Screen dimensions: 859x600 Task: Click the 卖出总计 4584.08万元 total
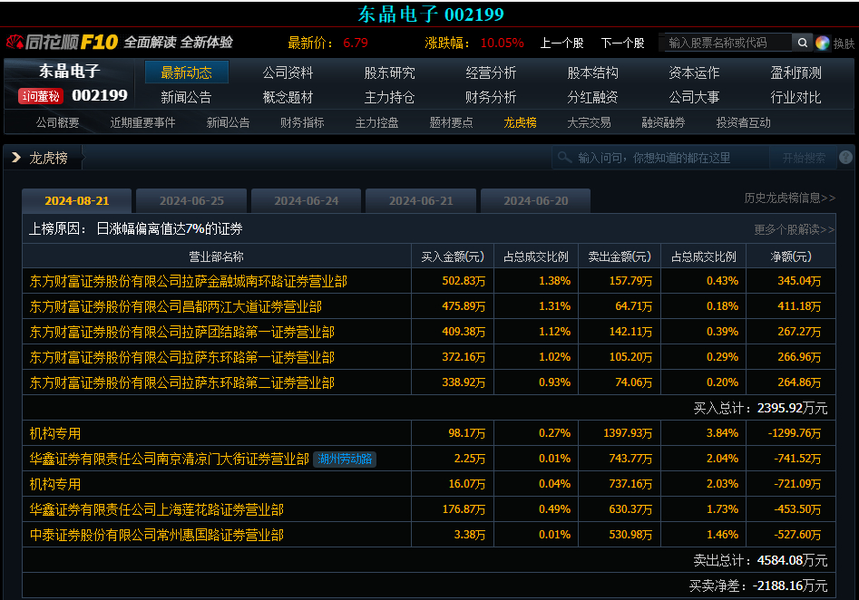[760, 561]
